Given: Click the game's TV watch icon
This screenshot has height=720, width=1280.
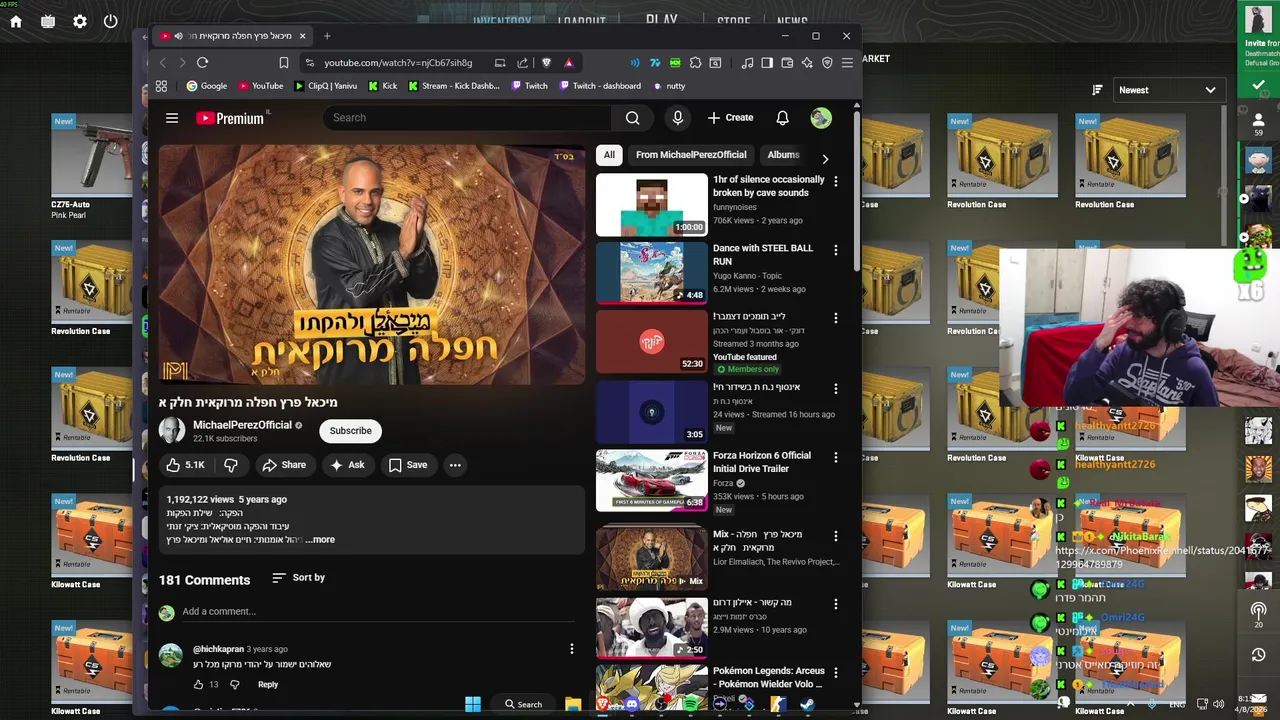Looking at the screenshot, I should click(x=48, y=21).
